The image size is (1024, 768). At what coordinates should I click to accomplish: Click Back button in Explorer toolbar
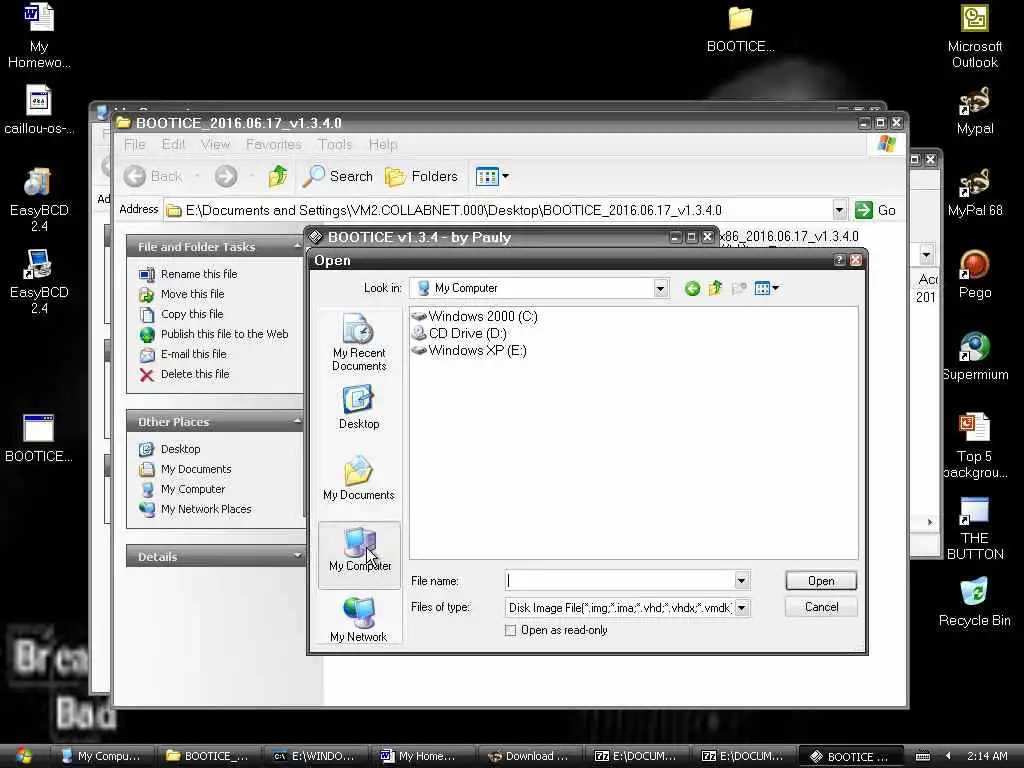(x=154, y=176)
